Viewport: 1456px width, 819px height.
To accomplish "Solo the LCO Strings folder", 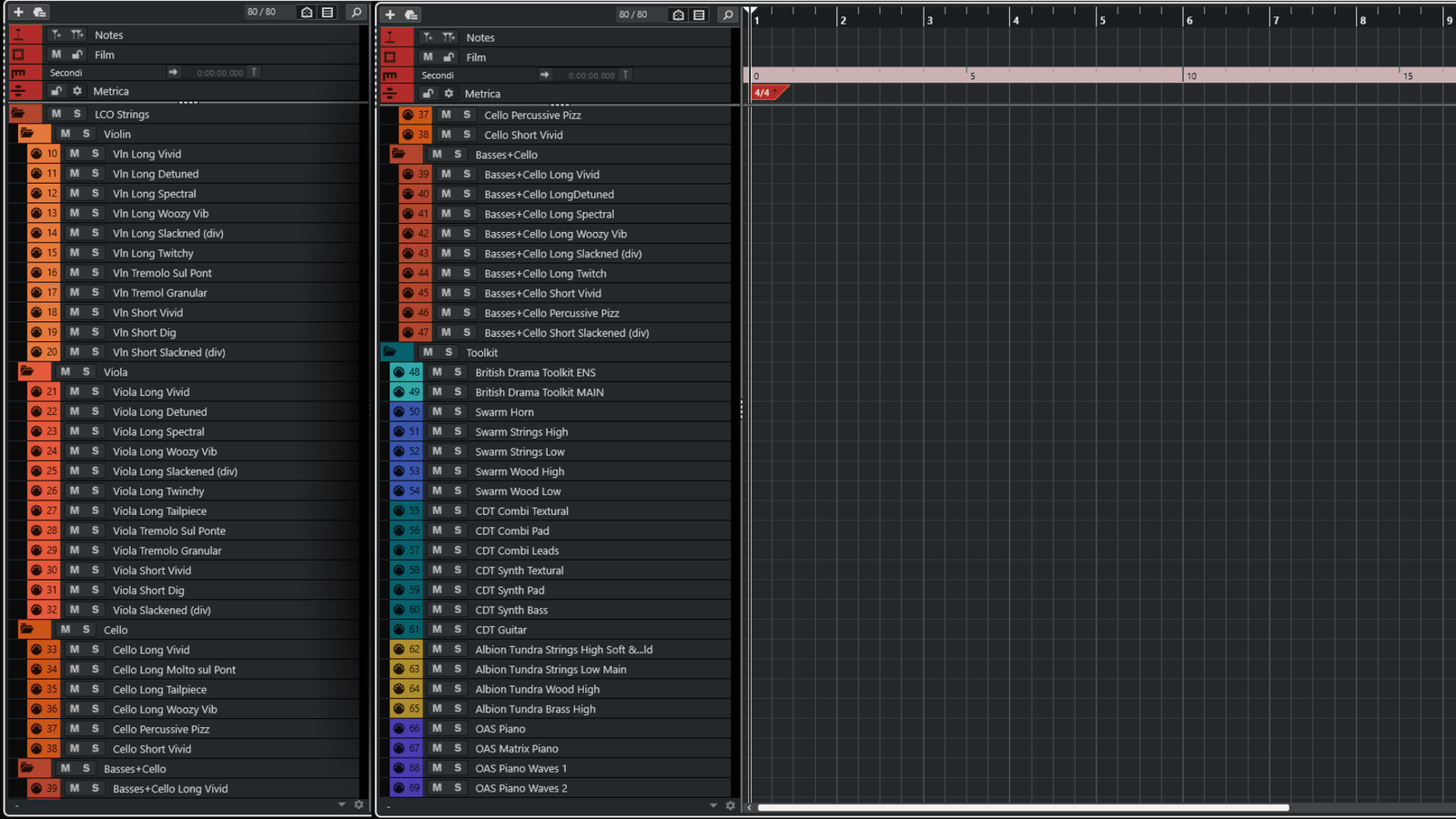I will 77,114.
